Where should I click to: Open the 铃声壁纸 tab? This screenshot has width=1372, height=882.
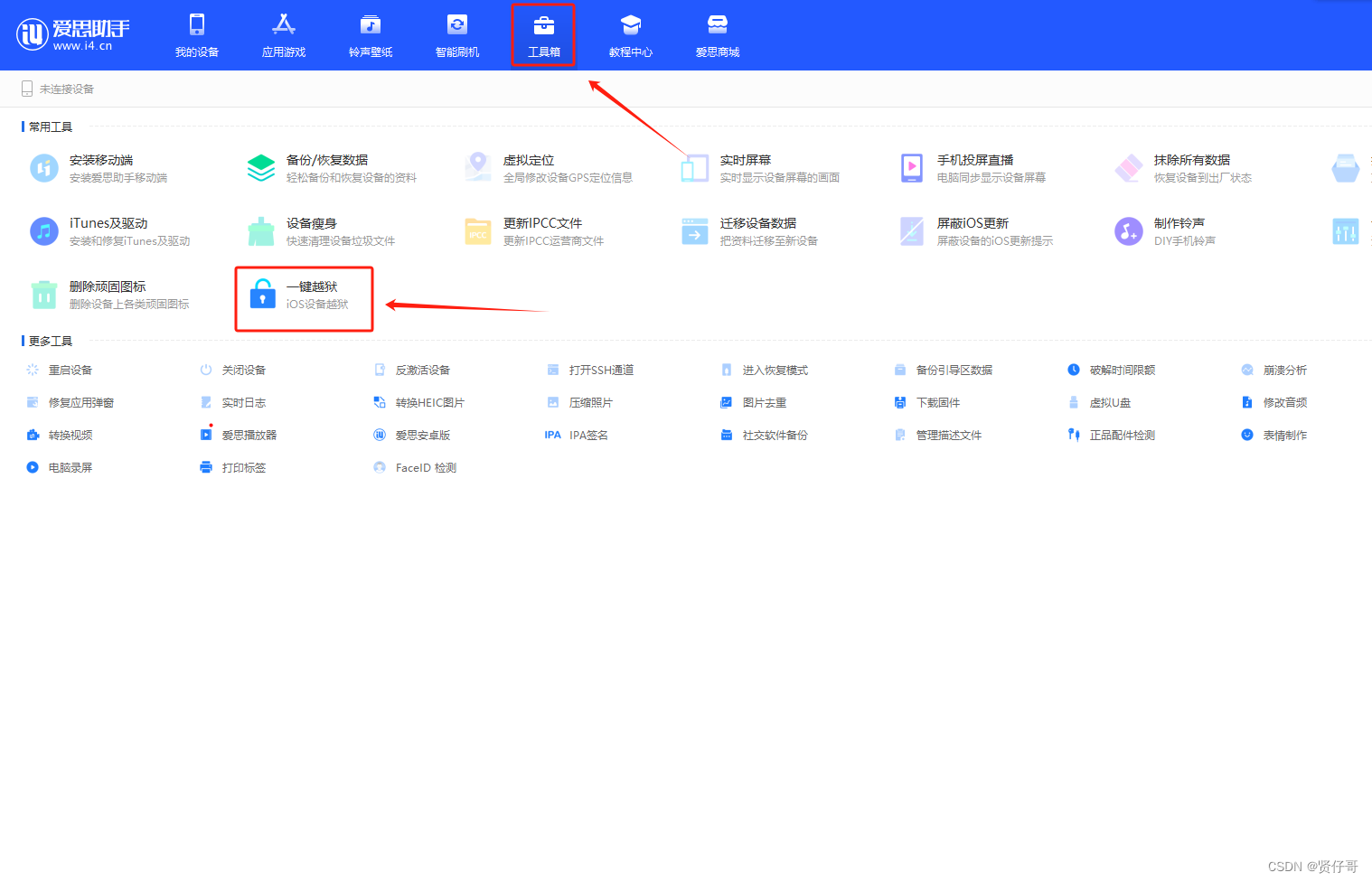371,35
